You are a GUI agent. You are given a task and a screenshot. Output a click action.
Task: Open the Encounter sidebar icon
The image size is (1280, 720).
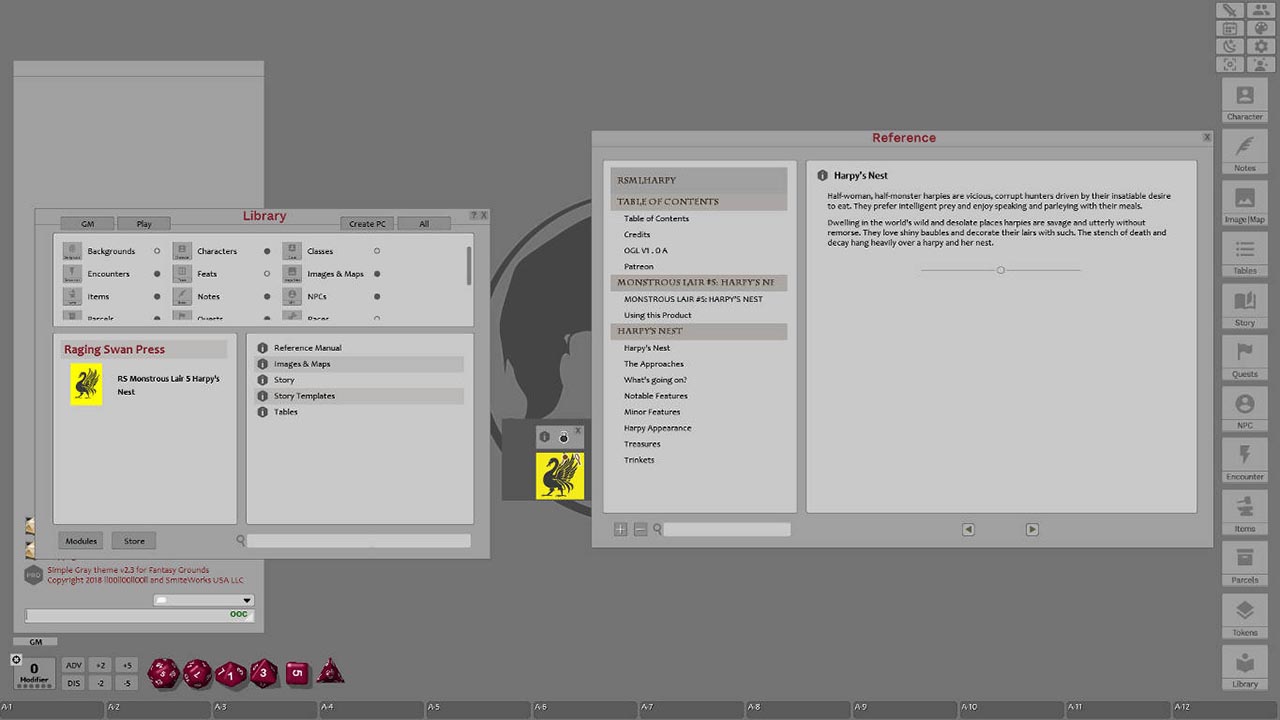click(1244, 460)
